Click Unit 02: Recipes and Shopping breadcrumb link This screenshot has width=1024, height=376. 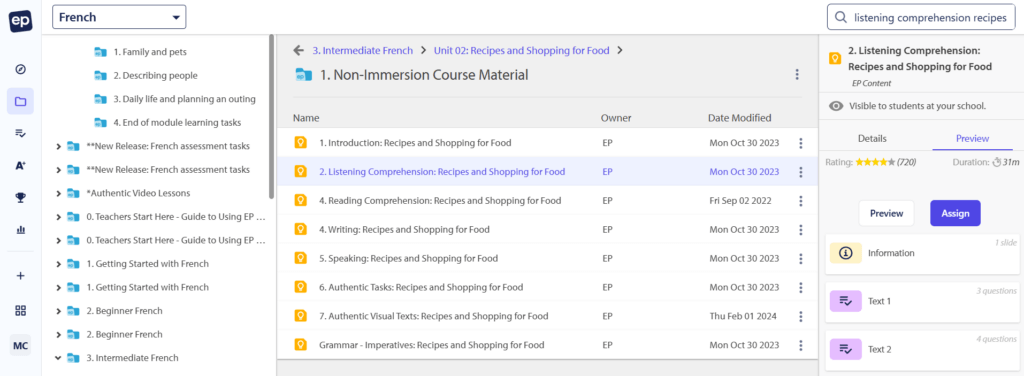pos(521,50)
